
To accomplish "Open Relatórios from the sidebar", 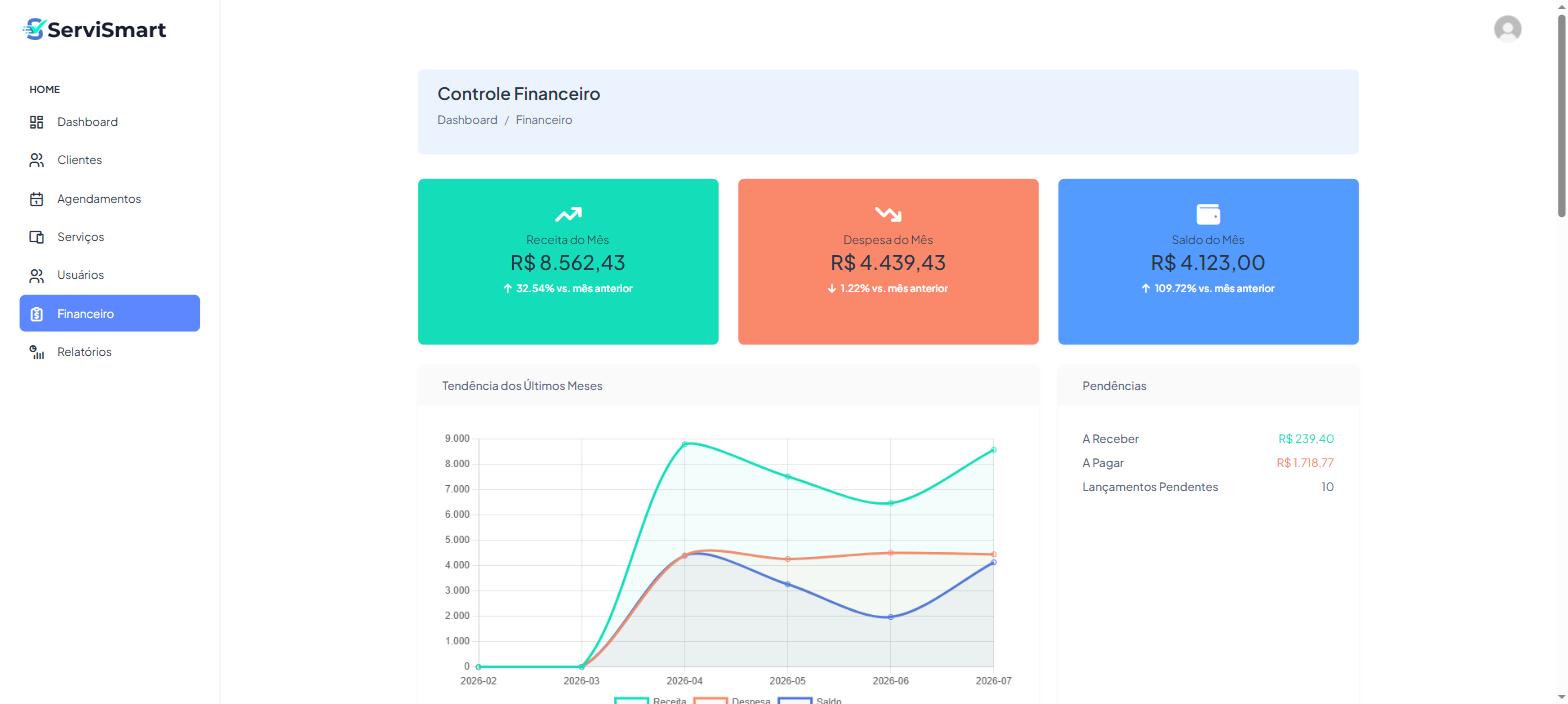I will [110, 352].
